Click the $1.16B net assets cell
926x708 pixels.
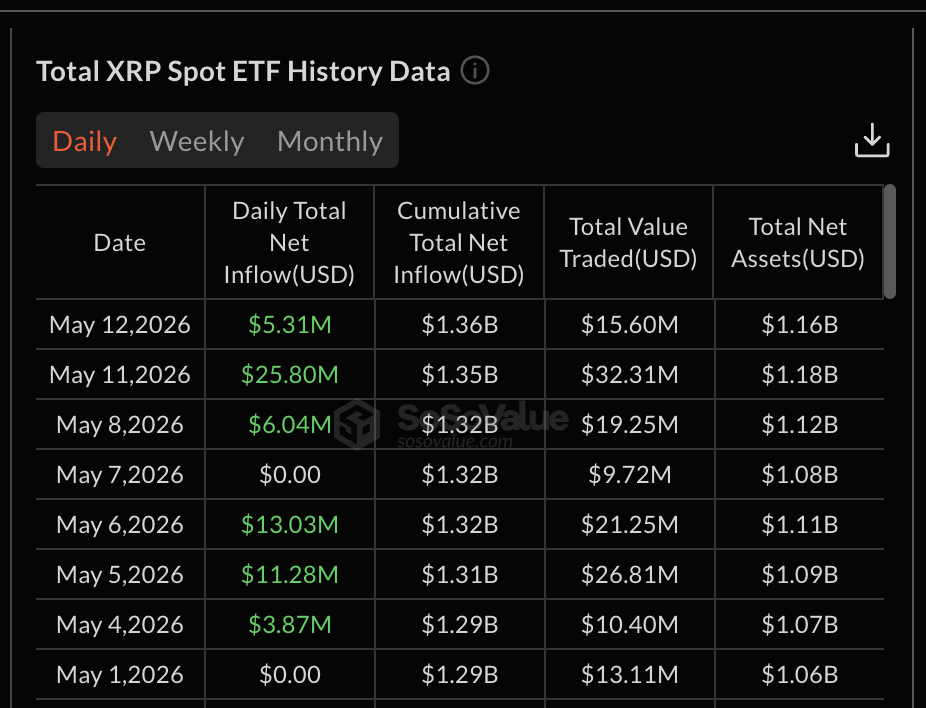tap(800, 324)
